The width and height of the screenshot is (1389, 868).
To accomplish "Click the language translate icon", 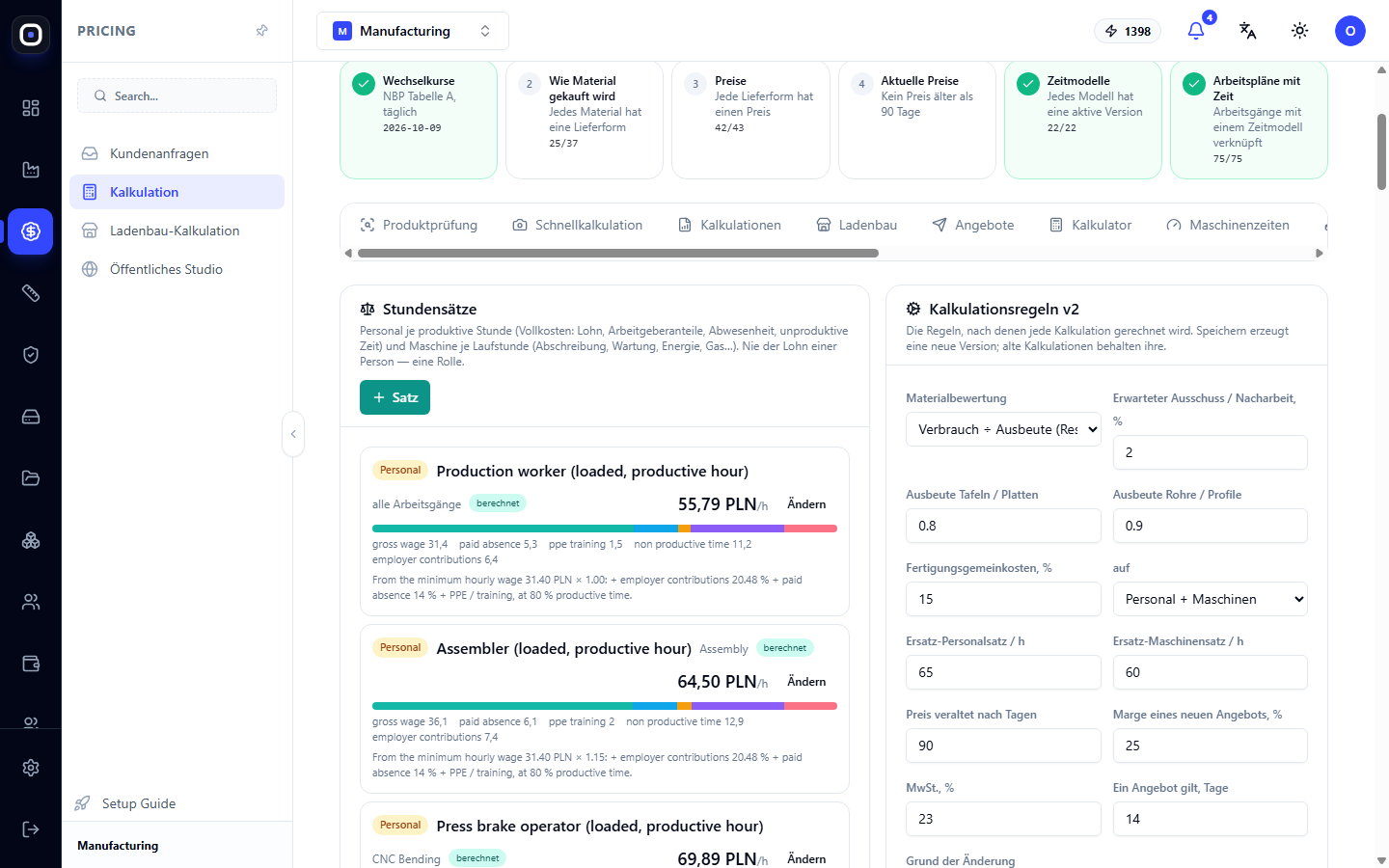I will 1248,31.
